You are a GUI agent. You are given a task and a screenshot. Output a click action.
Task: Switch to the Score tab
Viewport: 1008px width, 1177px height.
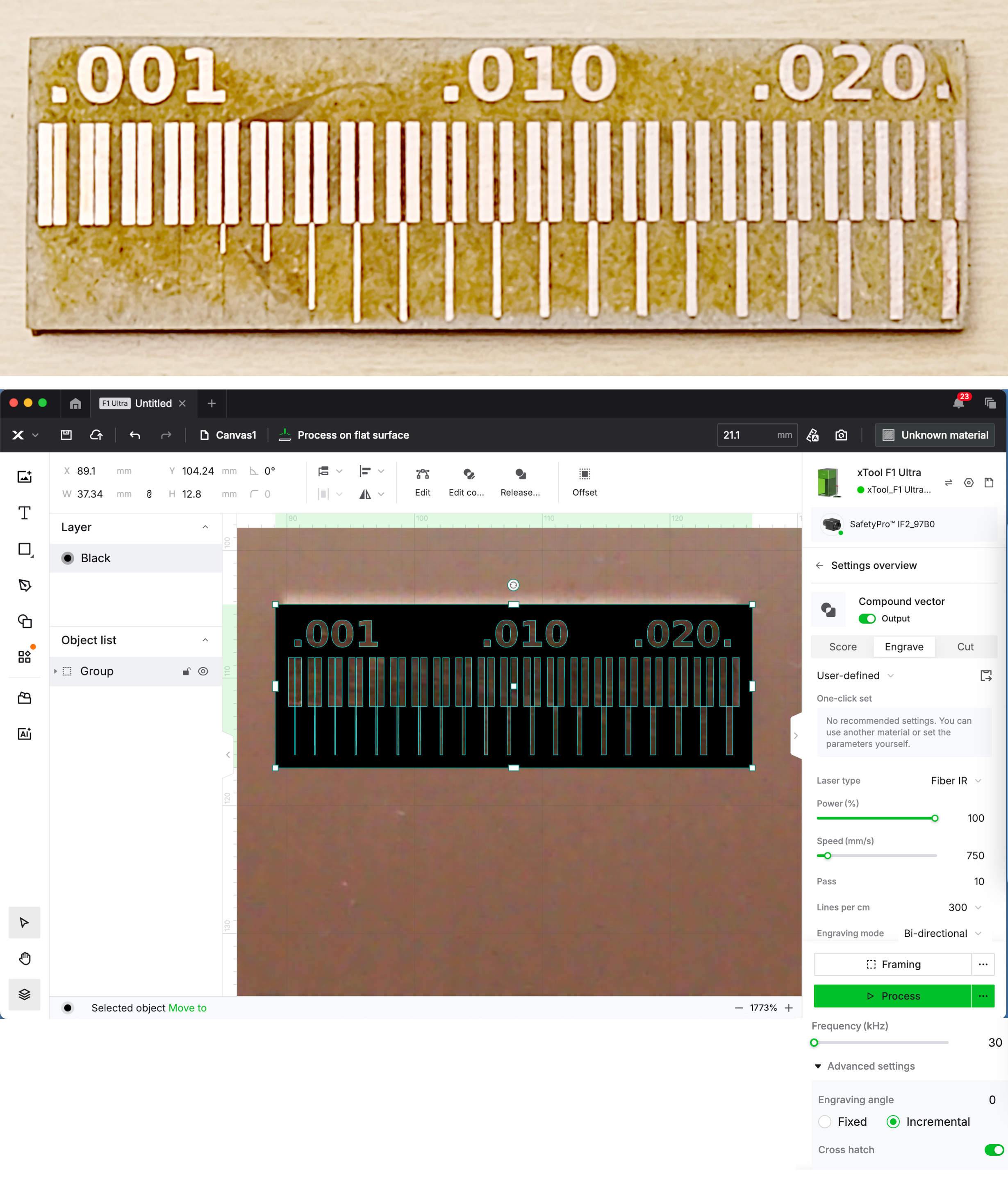(843, 647)
